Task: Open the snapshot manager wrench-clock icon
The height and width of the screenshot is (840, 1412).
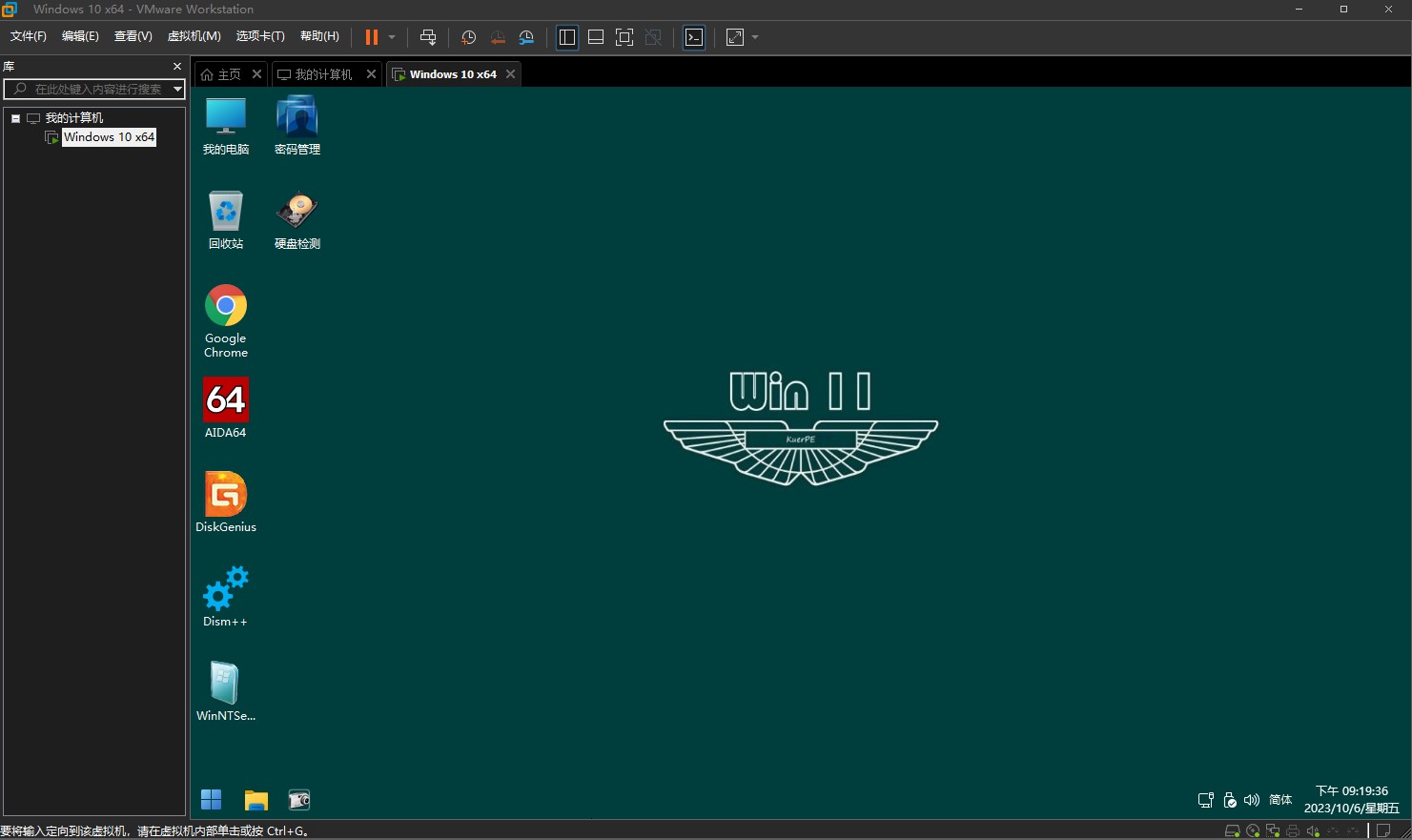Action: point(526,37)
